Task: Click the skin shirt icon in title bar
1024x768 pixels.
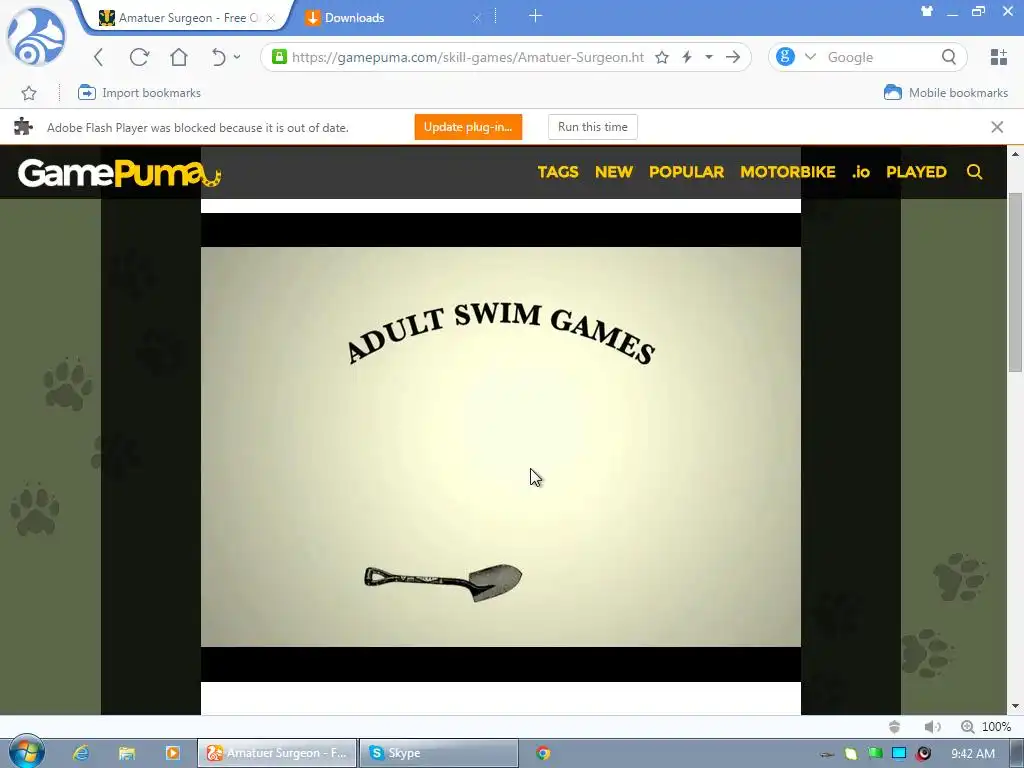Action: point(927,11)
